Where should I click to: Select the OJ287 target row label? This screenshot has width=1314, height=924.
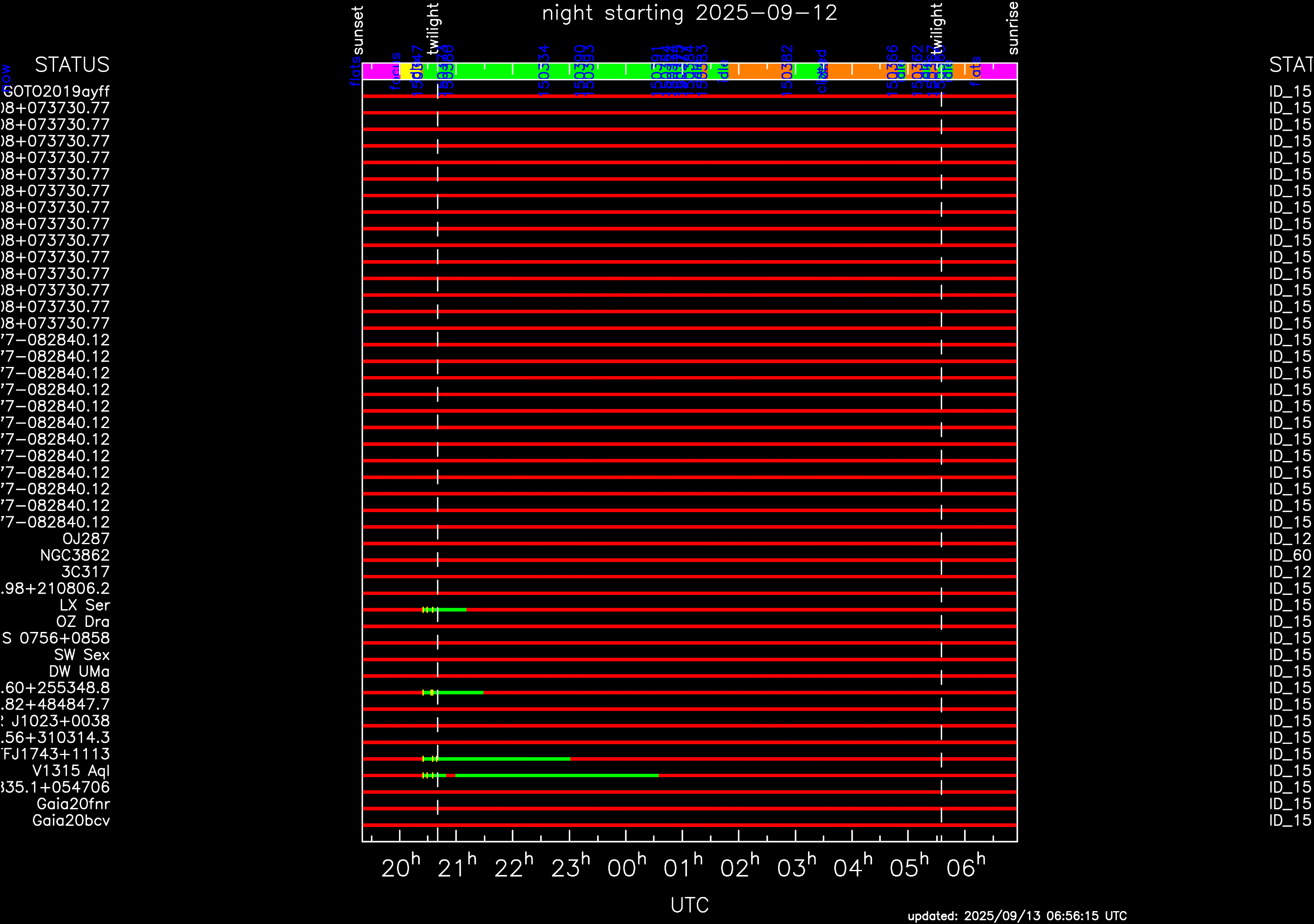click(x=86, y=539)
